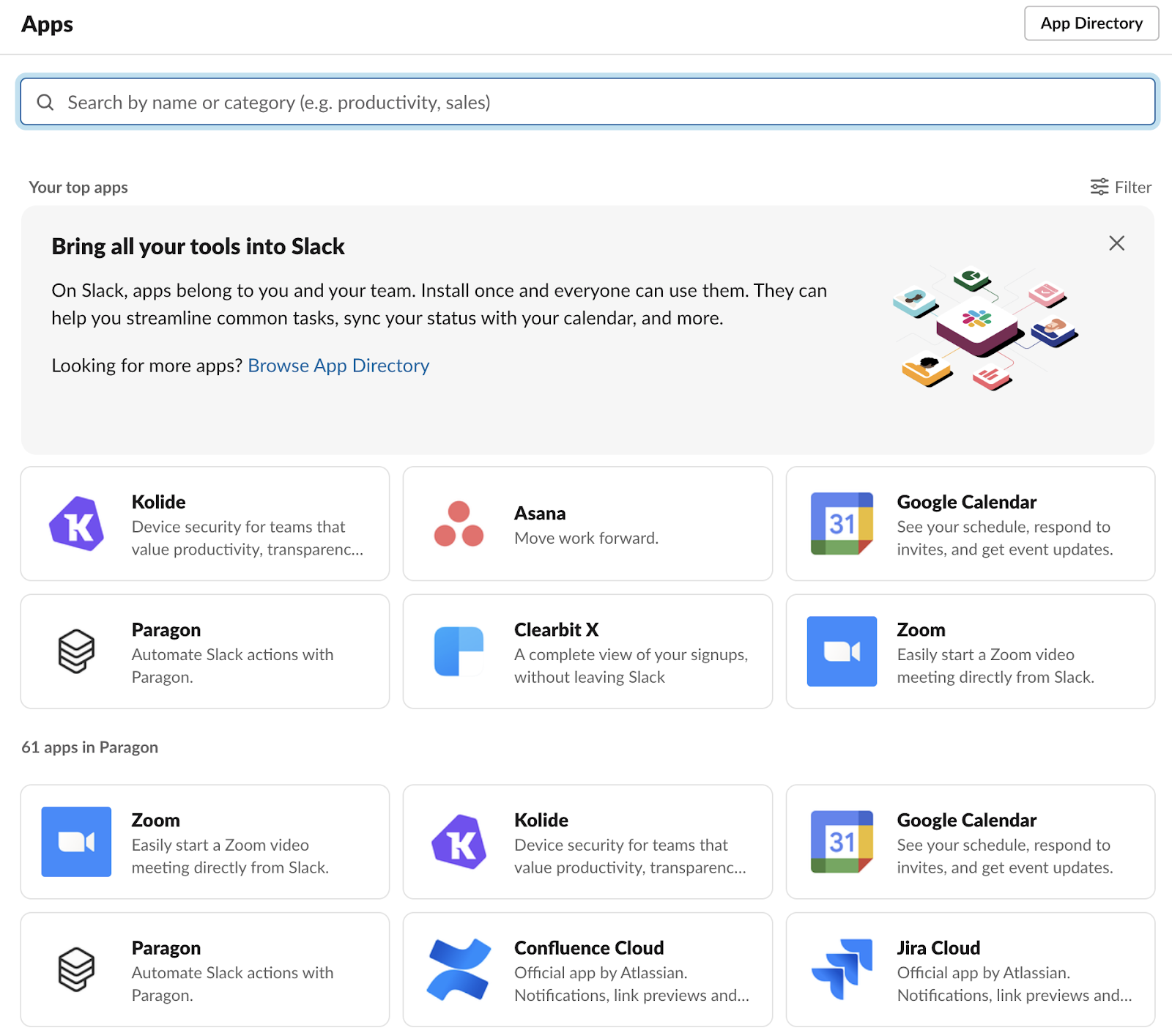1172x1036 pixels.
Task: Open the Filter label next to sliders
Action: (x=1133, y=188)
